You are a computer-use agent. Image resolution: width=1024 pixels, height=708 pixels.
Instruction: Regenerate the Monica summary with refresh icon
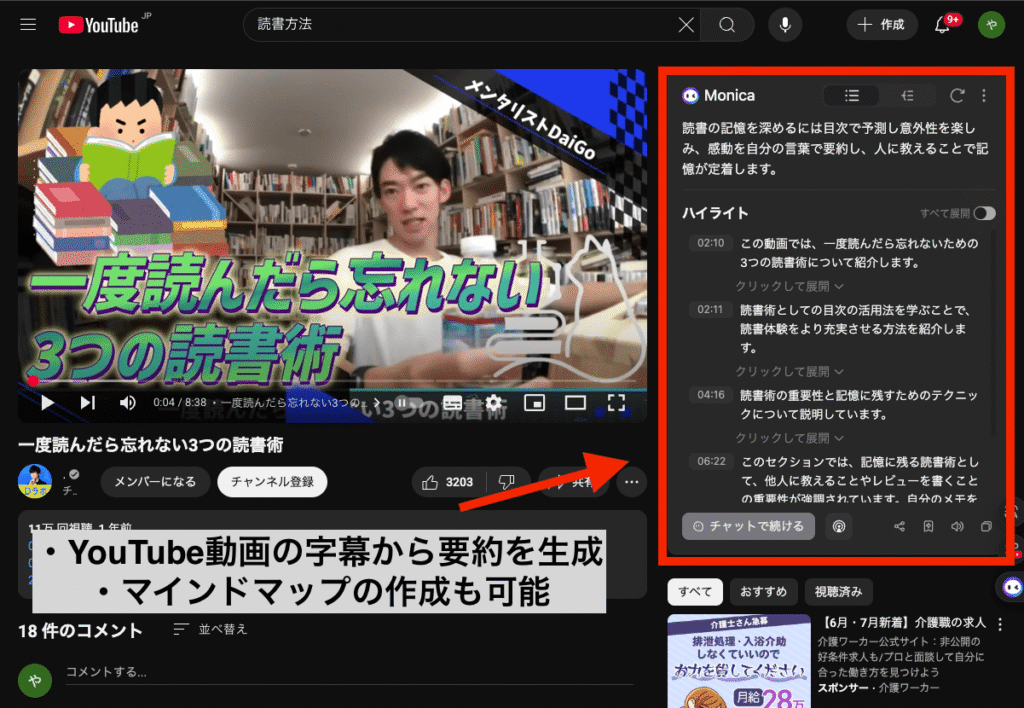[957, 96]
